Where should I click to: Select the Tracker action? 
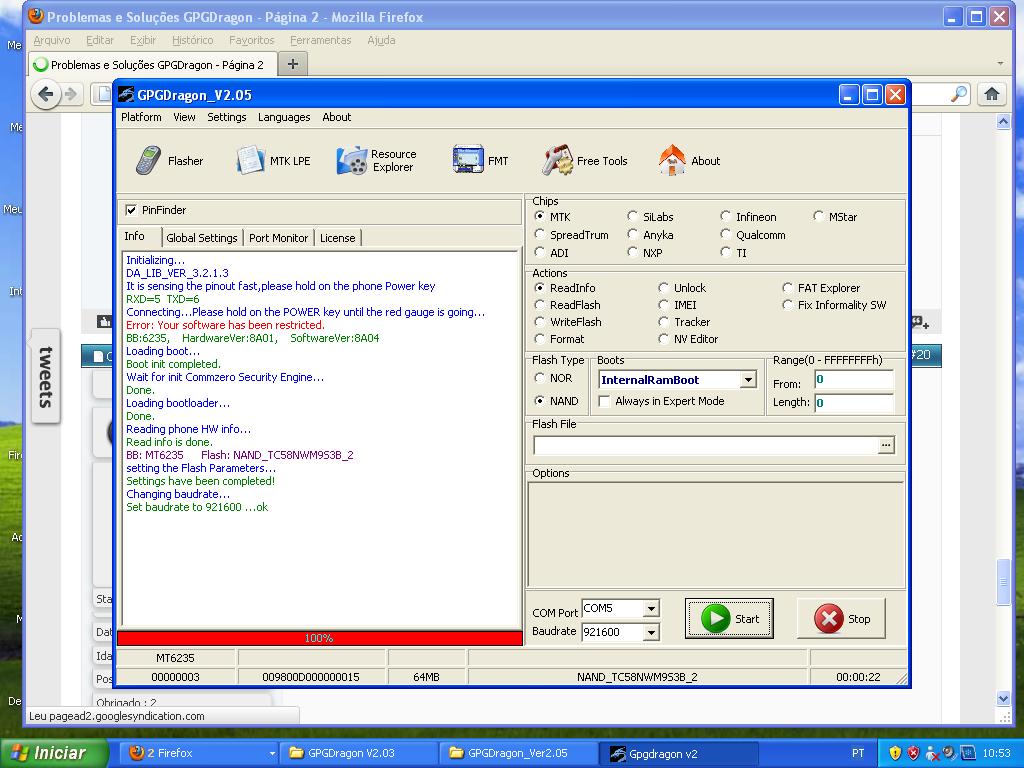pos(664,322)
